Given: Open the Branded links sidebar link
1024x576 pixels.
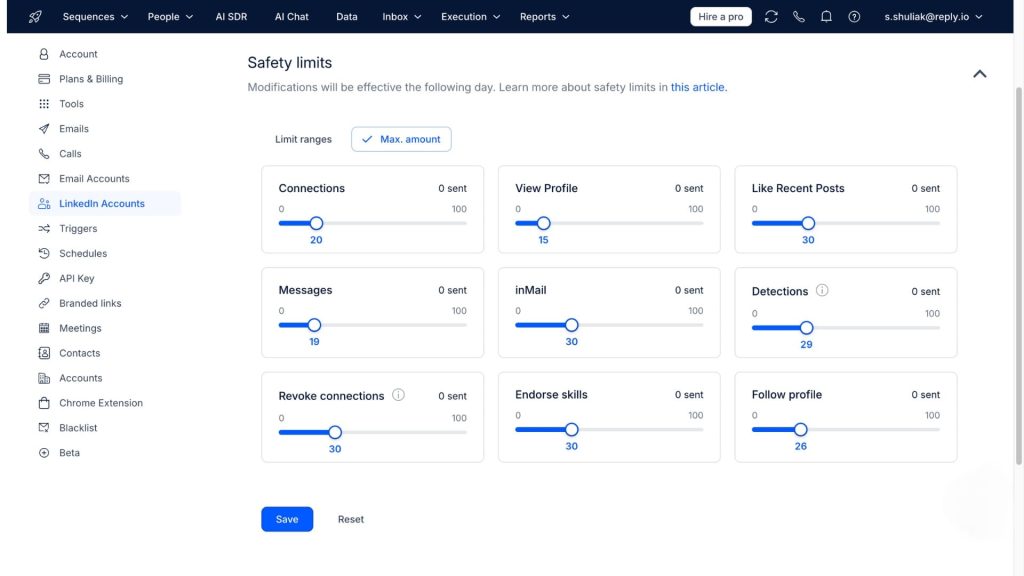Looking at the screenshot, I should click(x=90, y=303).
